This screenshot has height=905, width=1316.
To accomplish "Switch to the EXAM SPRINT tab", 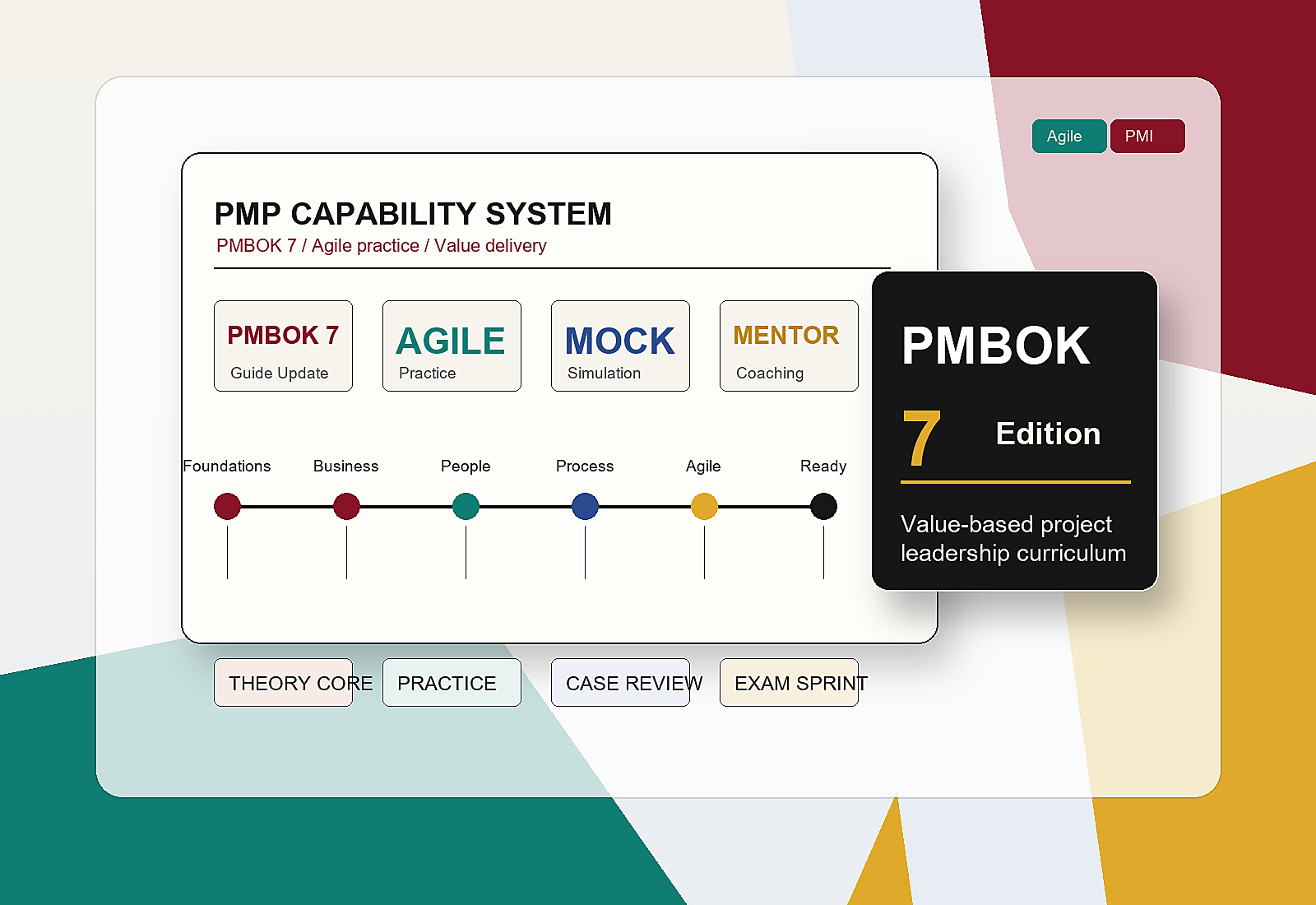I will 789,682.
